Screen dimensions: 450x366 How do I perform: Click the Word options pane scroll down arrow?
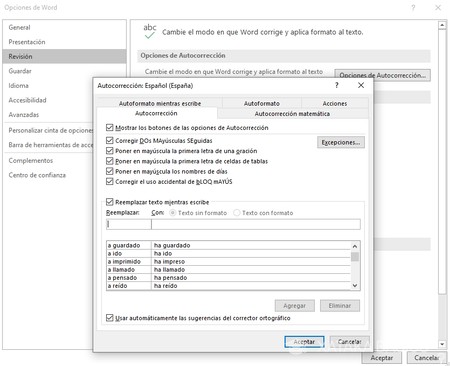pos(442,344)
